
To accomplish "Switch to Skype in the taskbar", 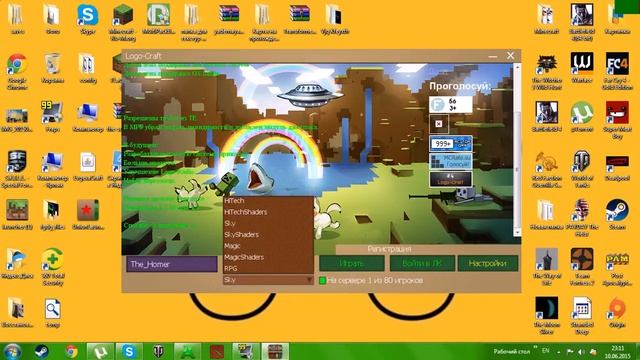I will click(x=129, y=351).
